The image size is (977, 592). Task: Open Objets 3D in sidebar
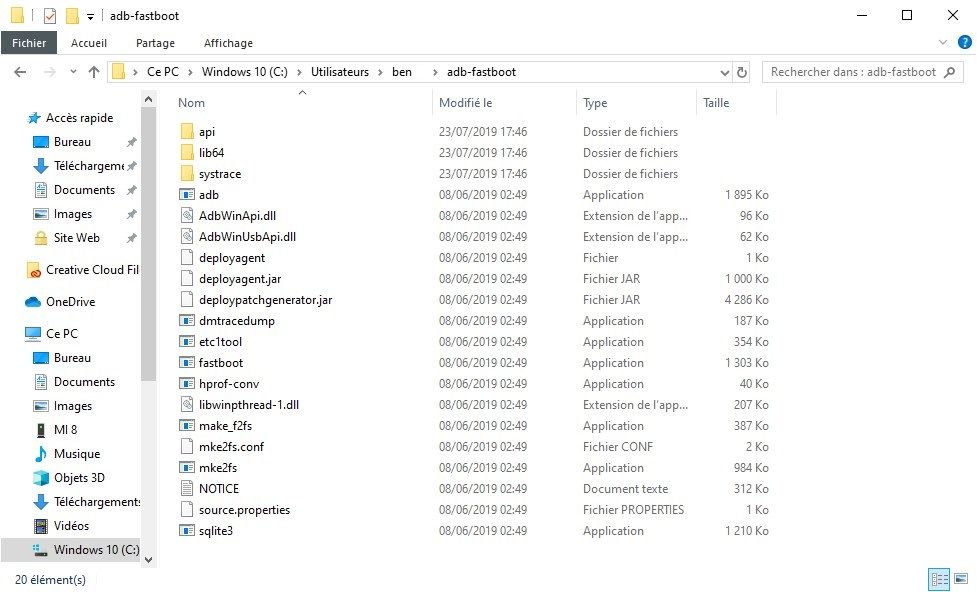[x=79, y=477]
